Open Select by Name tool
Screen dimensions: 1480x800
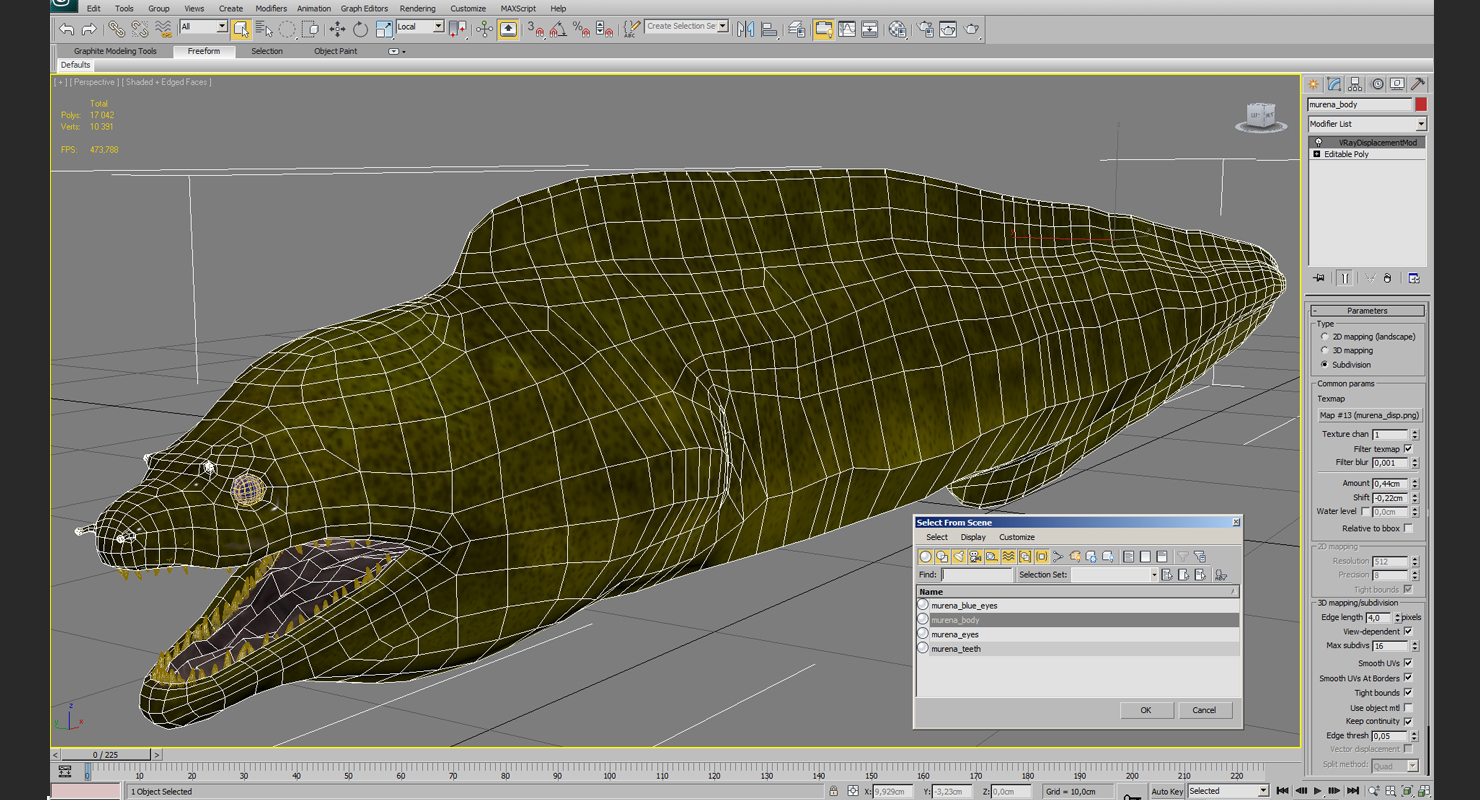coord(264,29)
